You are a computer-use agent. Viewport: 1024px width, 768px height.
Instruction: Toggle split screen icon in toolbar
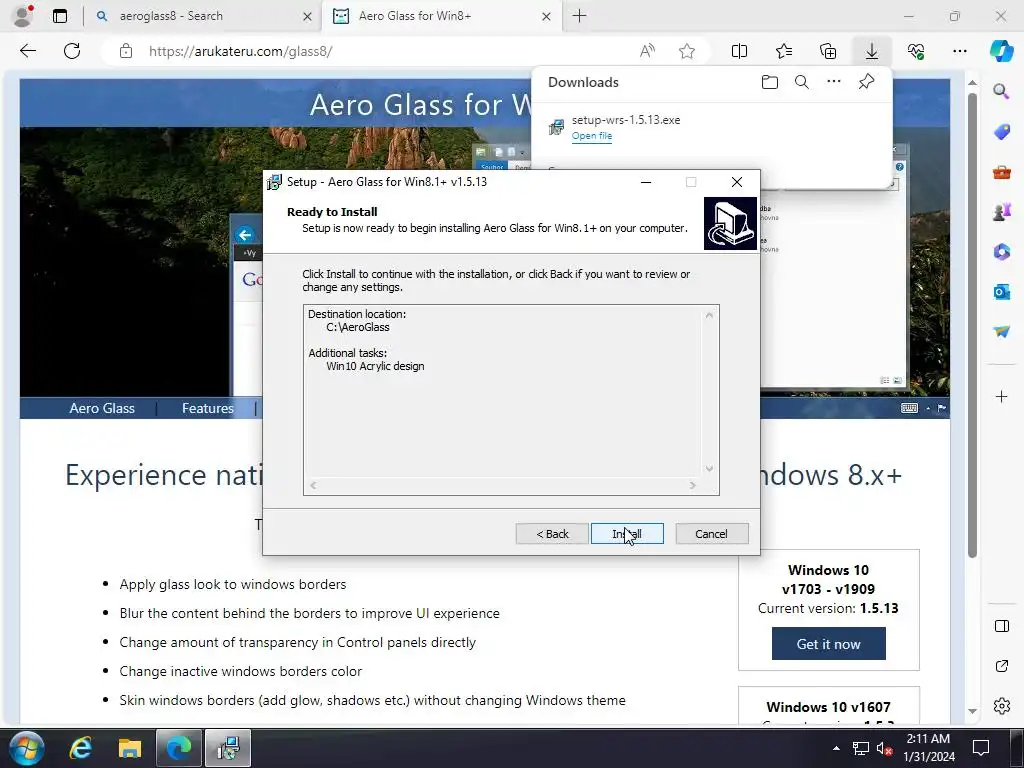(x=739, y=51)
